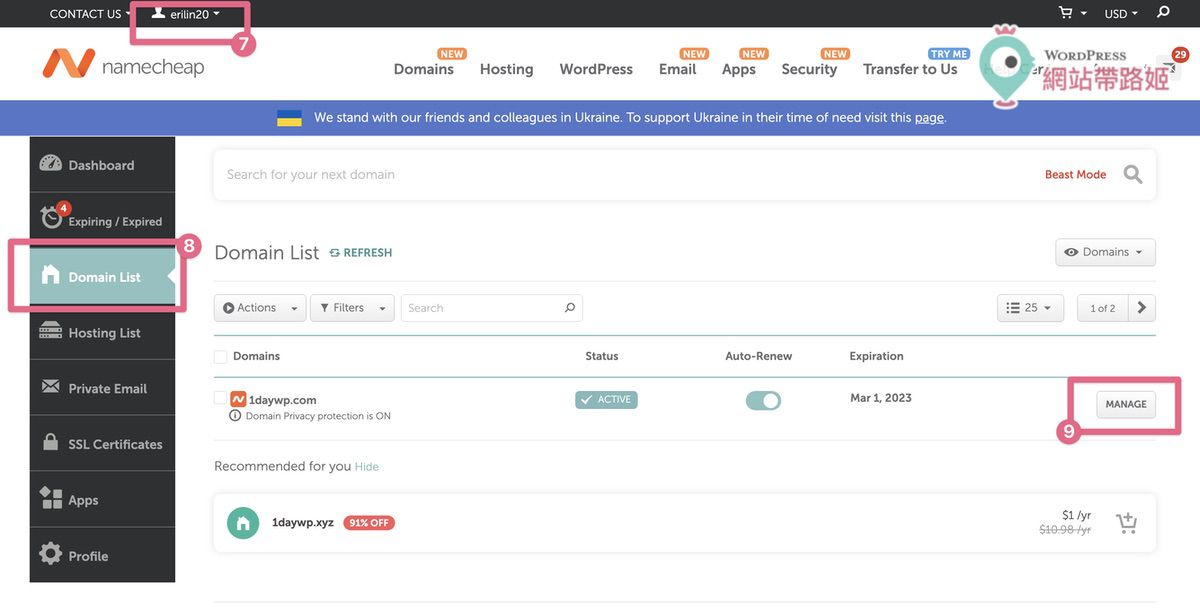This screenshot has width=1200, height=613.
Task: Click the Private Email envelope icon
Action: (x=51, y=387)
